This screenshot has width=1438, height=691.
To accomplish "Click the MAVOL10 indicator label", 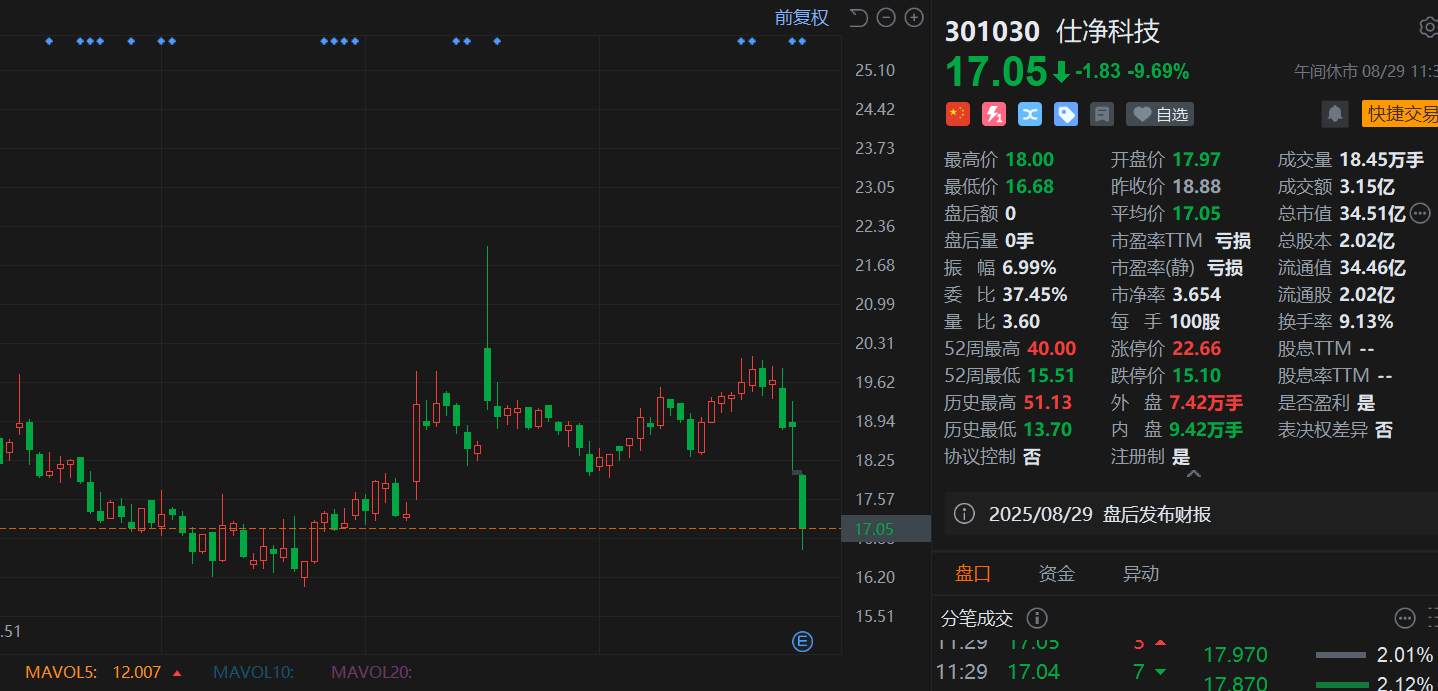I will [x=254, y=673].
